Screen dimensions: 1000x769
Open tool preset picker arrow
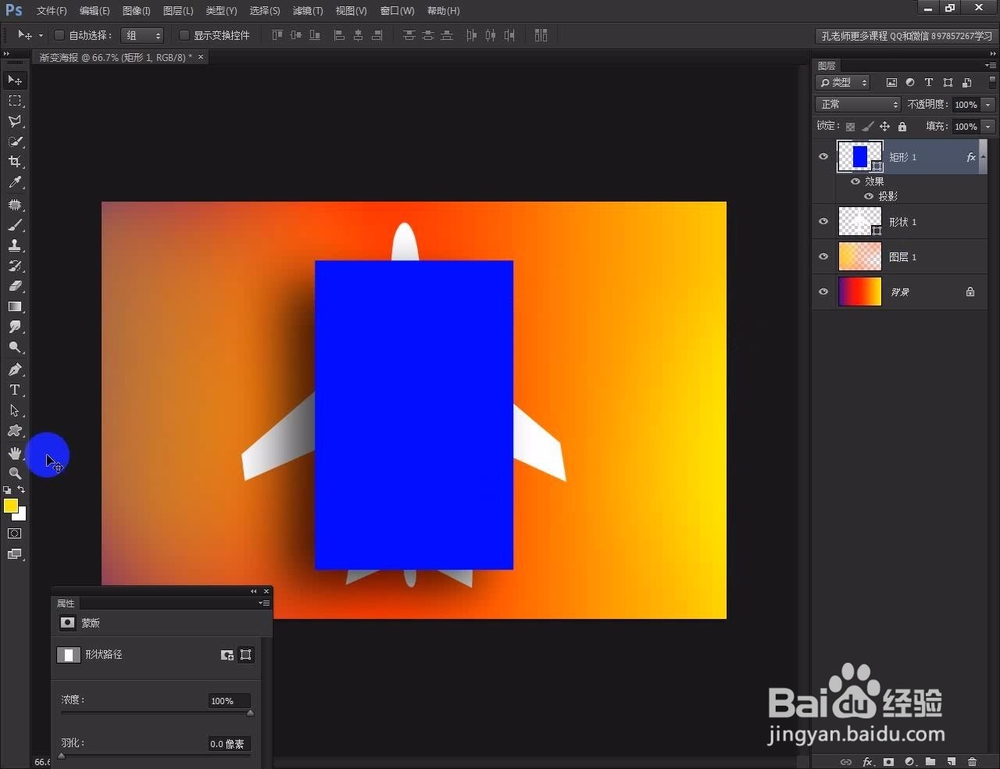coord(41,36)
